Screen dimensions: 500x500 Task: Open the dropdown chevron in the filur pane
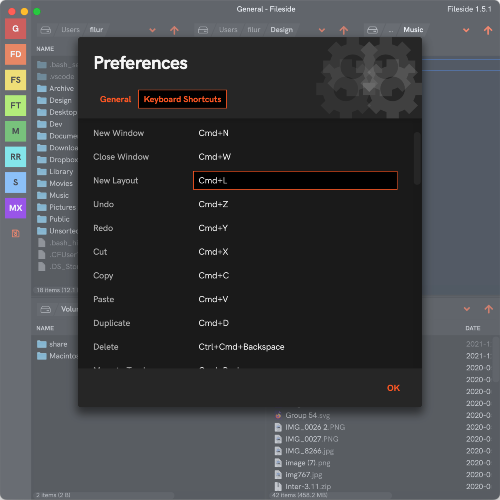[152, 30]
